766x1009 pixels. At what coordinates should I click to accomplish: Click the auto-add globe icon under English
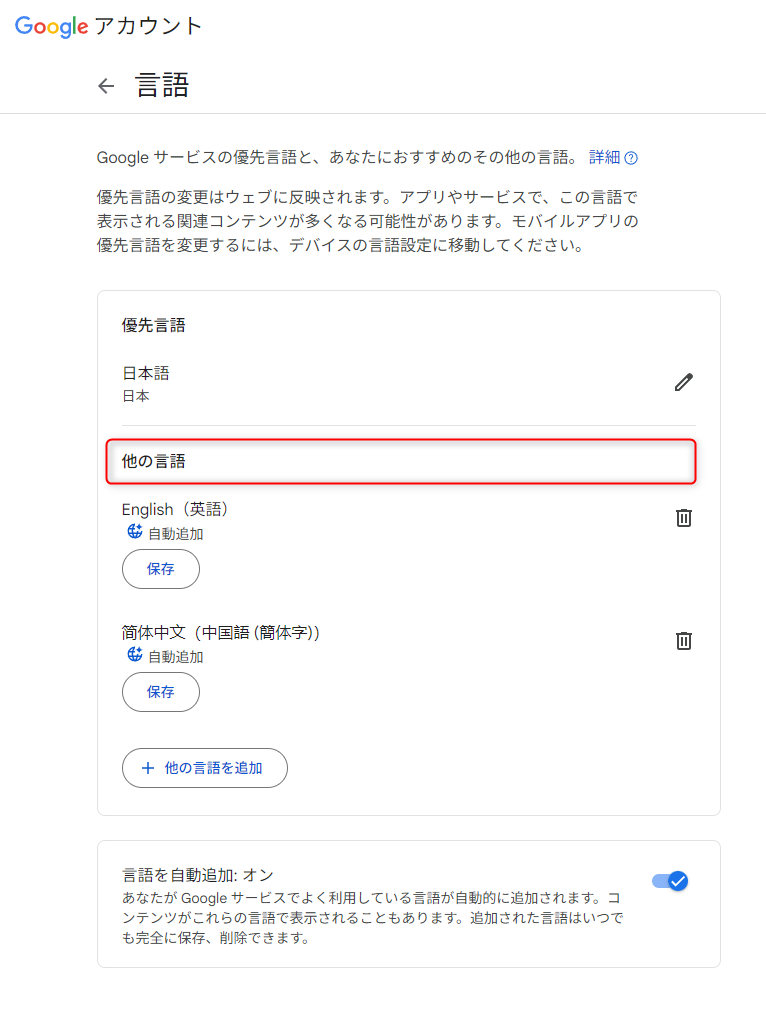tap(133, 532)
